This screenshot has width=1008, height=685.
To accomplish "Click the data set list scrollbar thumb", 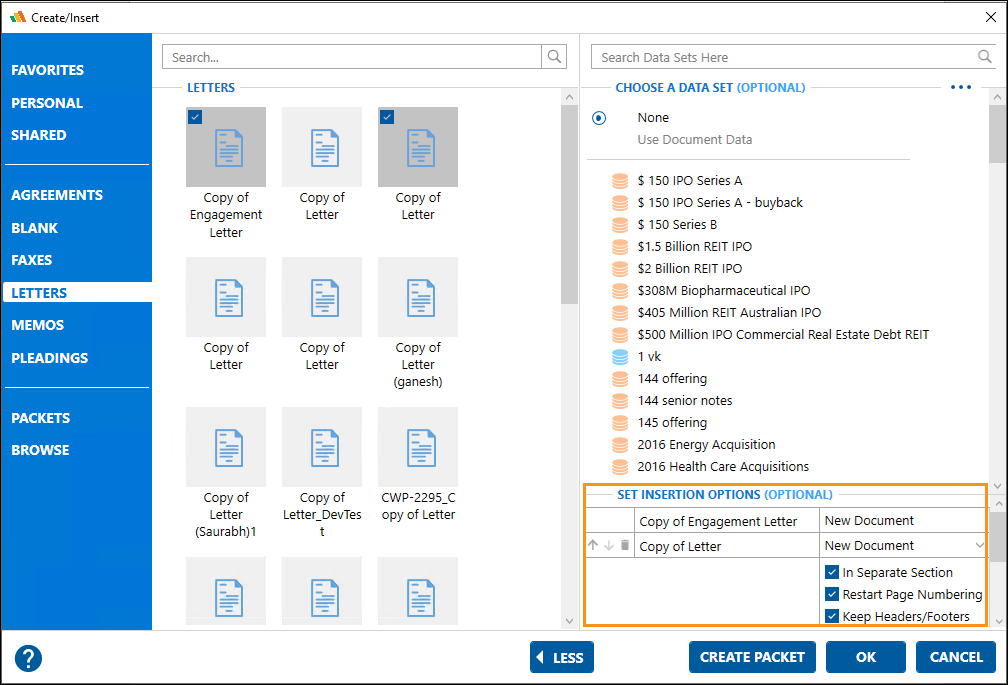I will pos(997,134).
